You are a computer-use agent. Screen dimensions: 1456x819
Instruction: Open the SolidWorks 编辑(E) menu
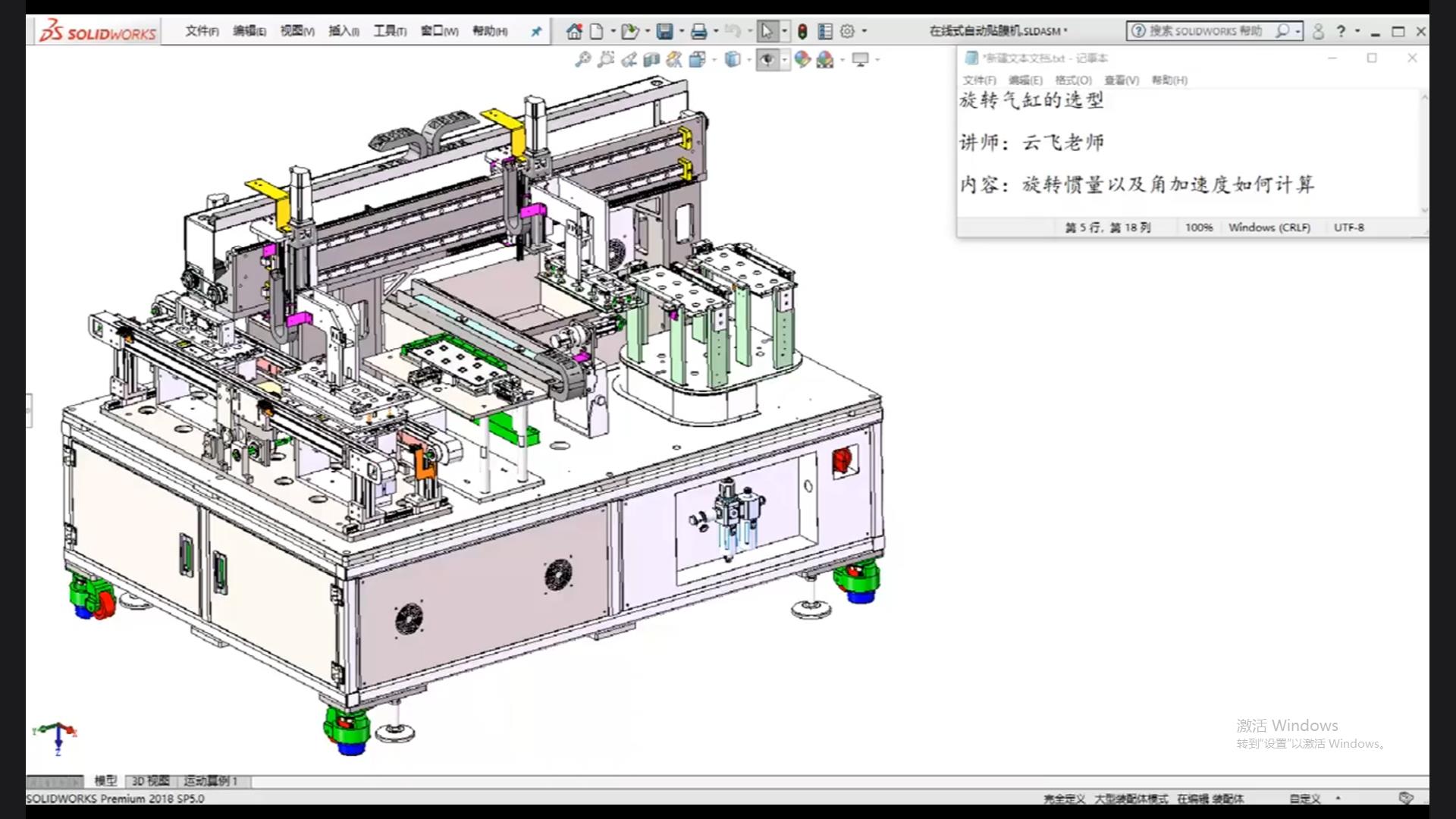249,31
